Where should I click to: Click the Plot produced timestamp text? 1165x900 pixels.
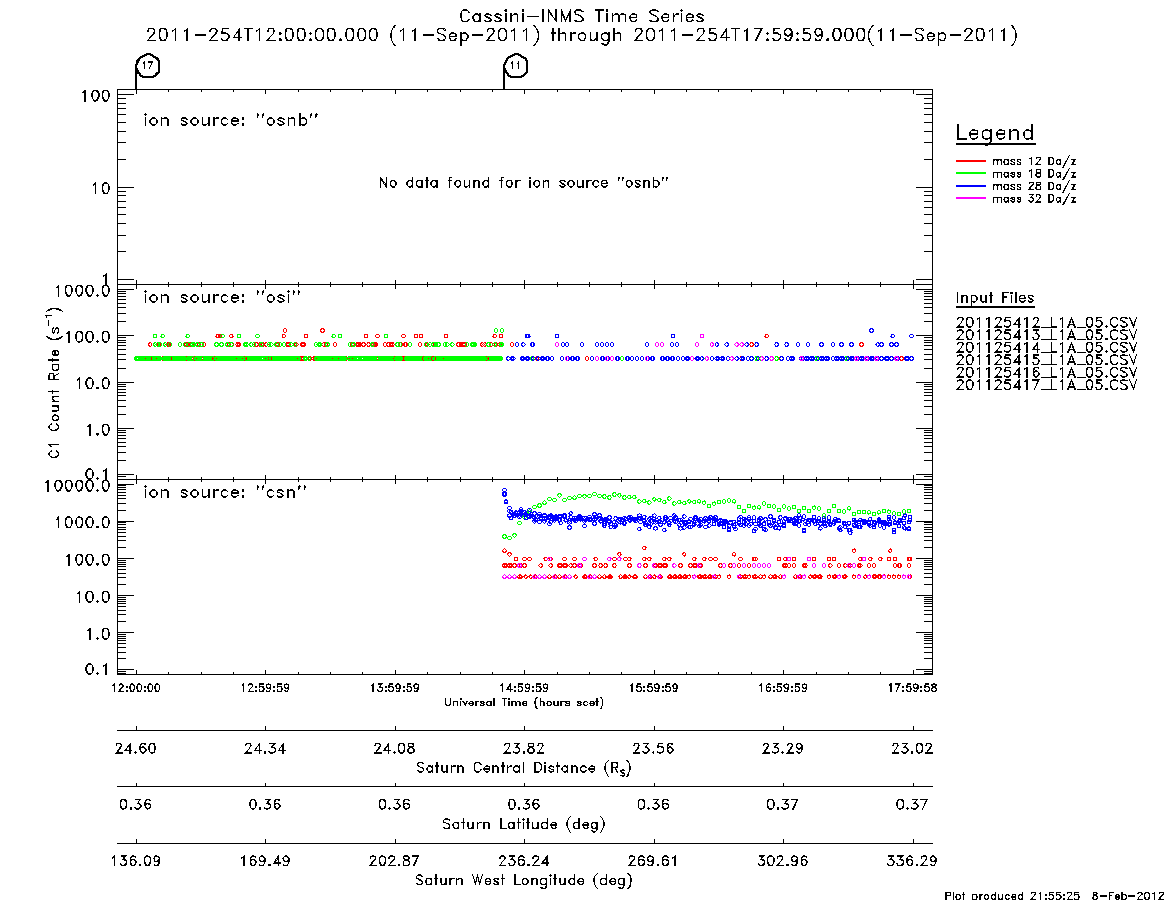pyautogui.click(x=1054, y=895)
